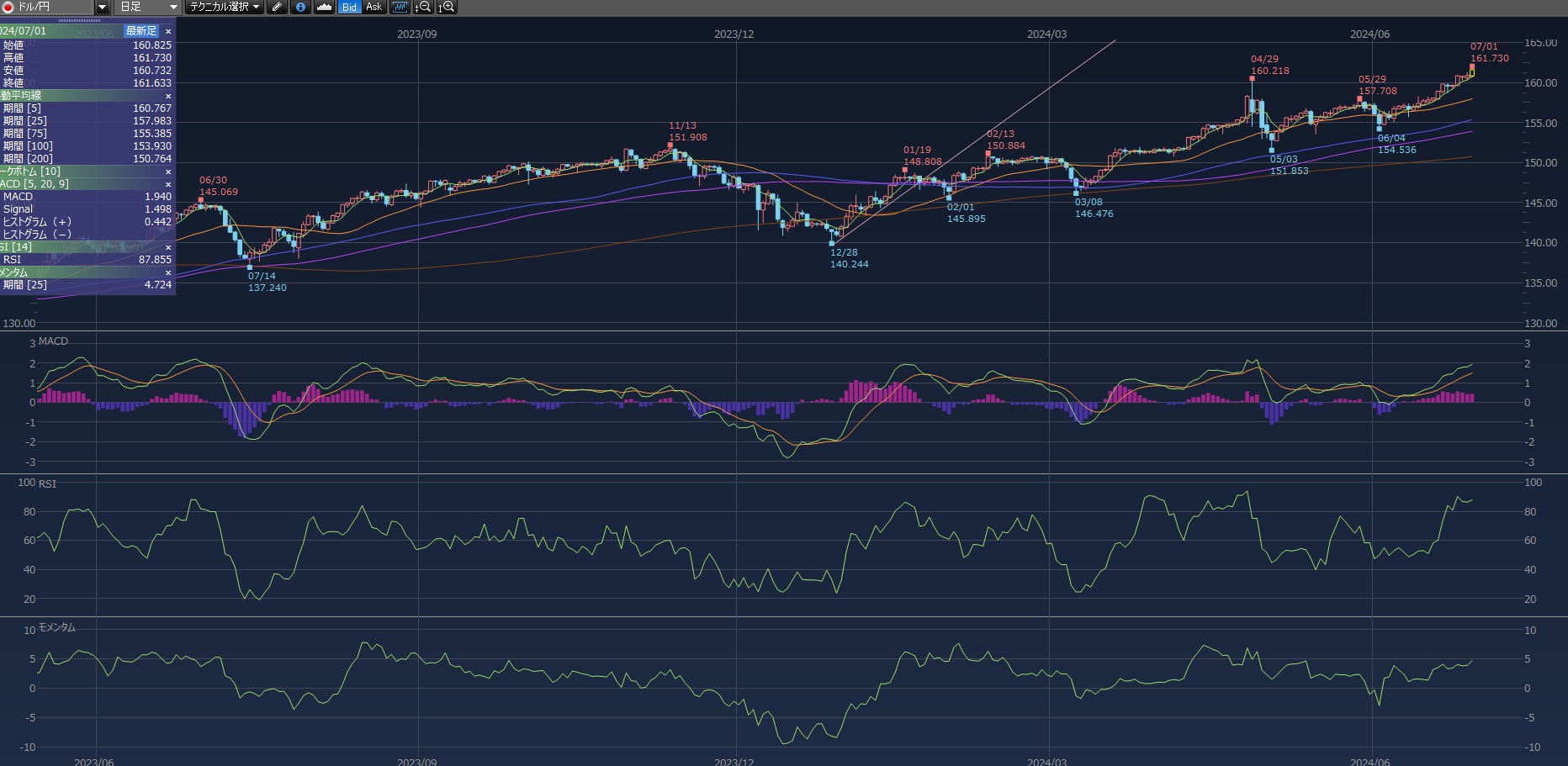Viewport: 1568px width, 766px height.
Task: Switch price display to Bid
Action: (x=349, y=7)
